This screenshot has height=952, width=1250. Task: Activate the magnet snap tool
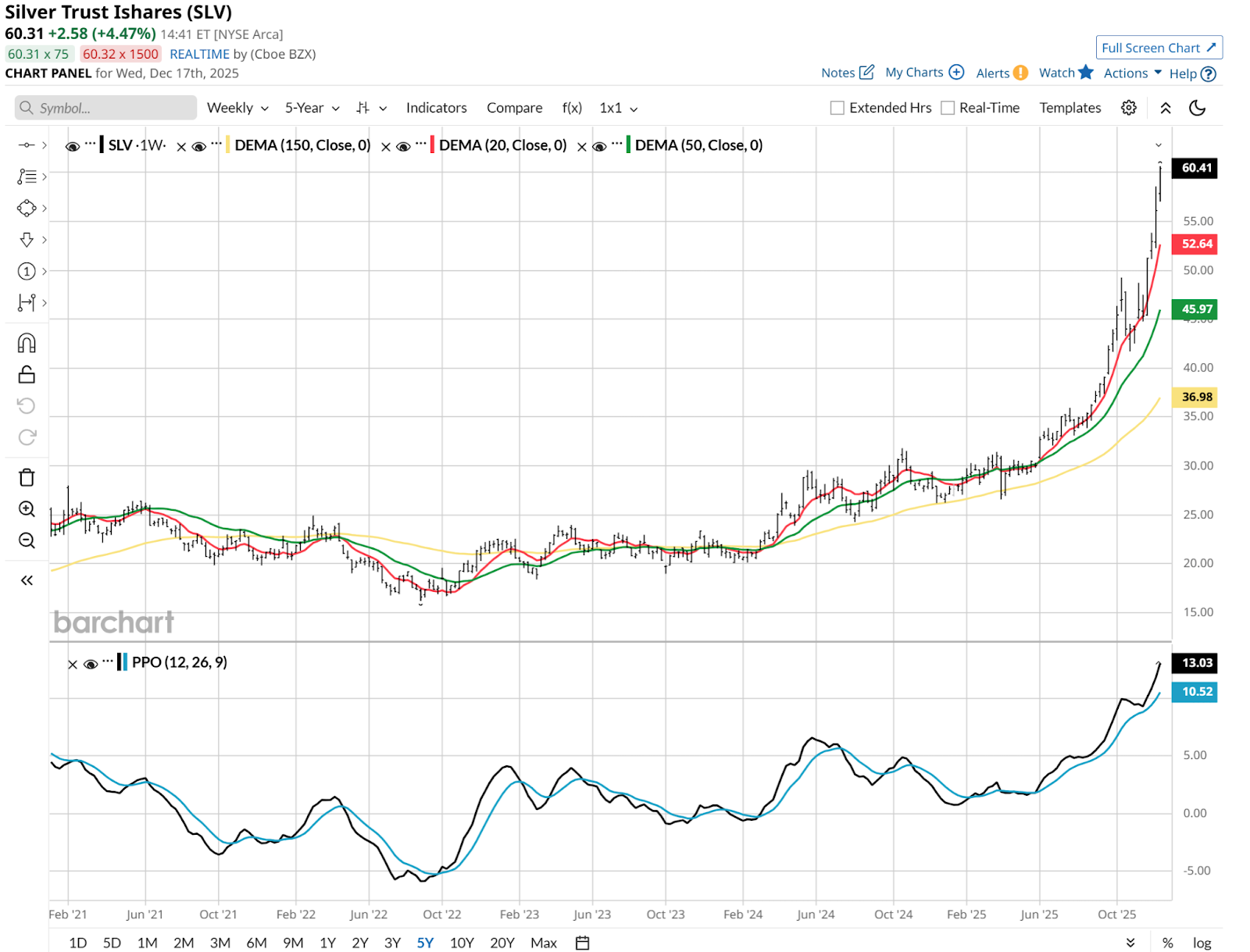point(27,343)
